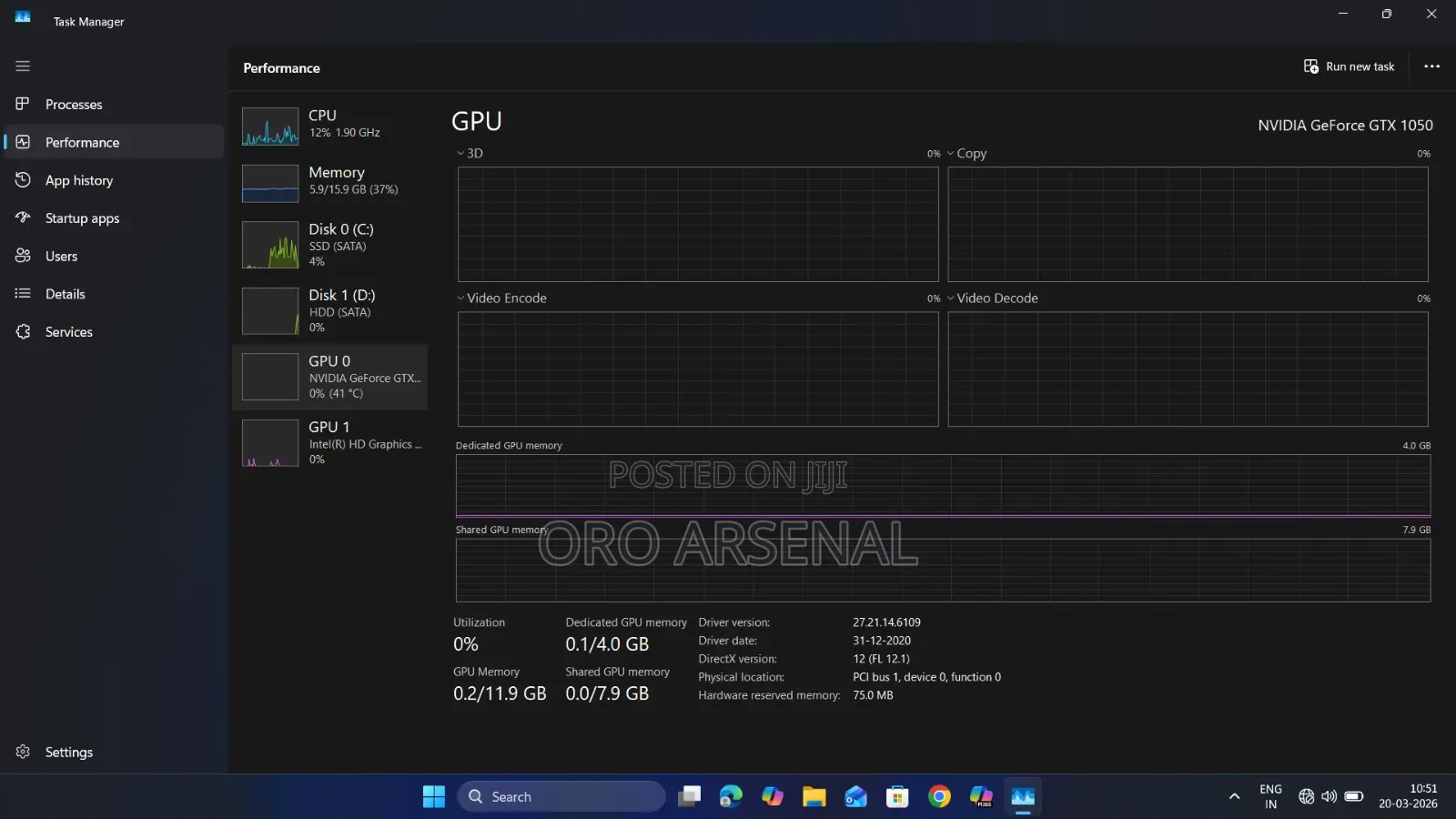Click the Processes sidebar icon
The height and width of the screenshot is (819, 1456).
[23, 104]
